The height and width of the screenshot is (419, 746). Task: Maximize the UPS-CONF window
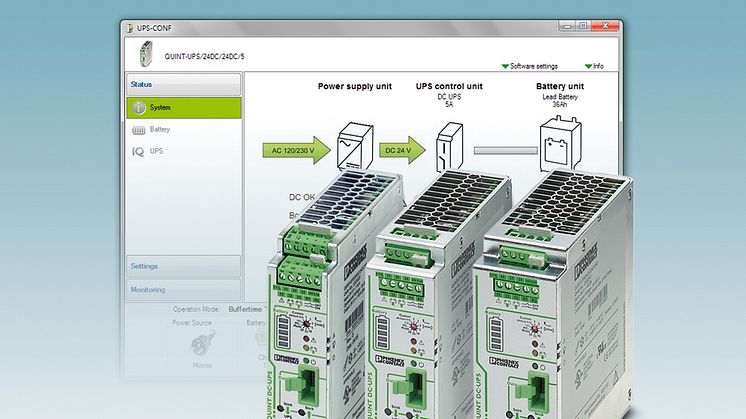pos(583,26)
